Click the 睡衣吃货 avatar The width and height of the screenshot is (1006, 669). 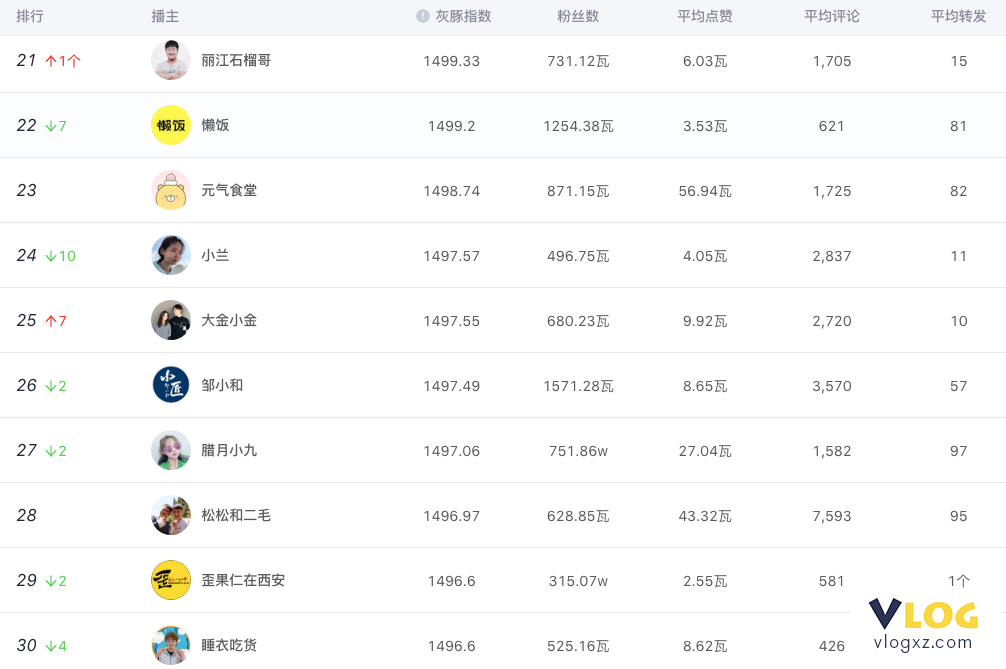click(x=171, y=645)
